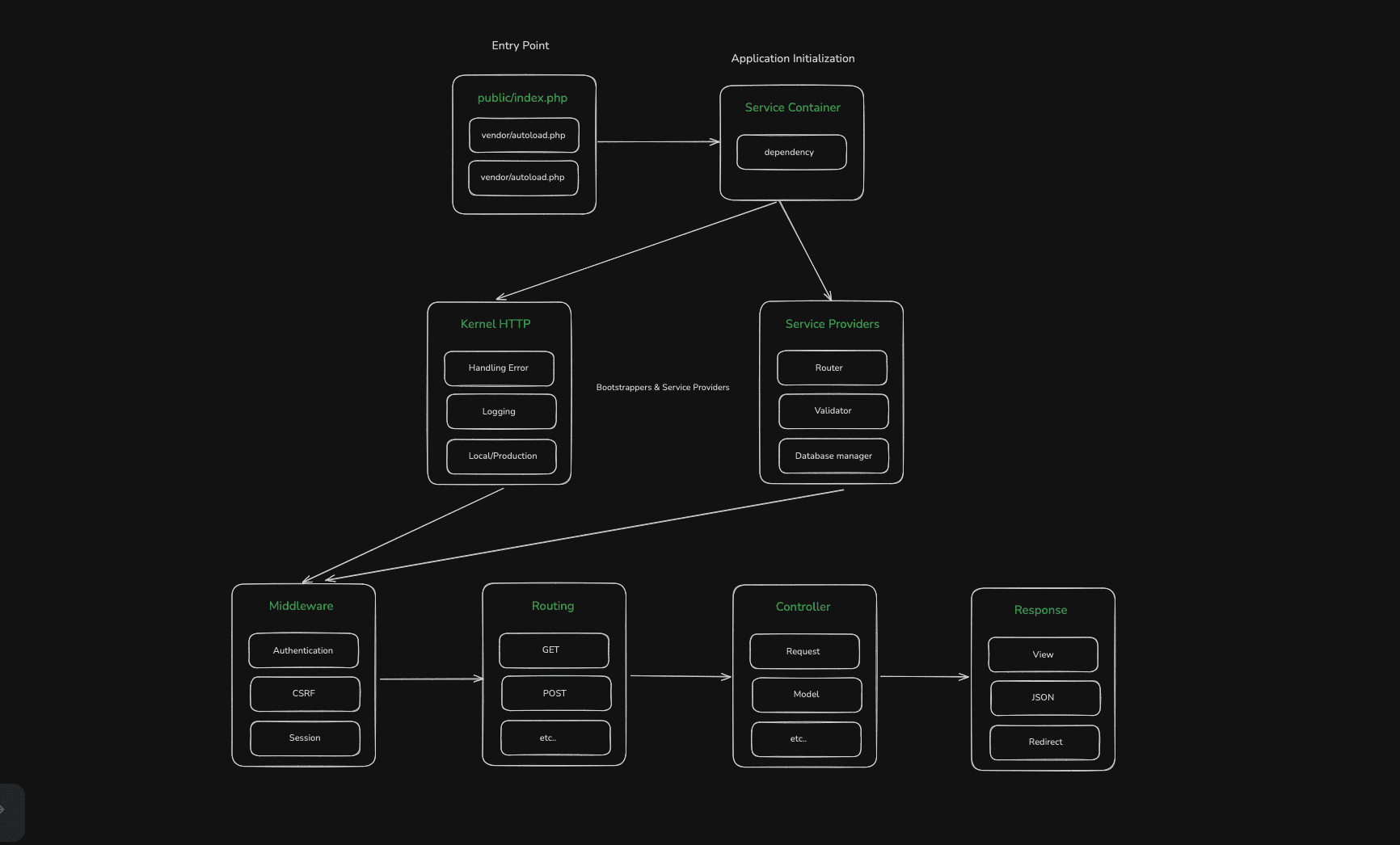
Task: Select the CSRF element
Action: [x=305, y=693]
